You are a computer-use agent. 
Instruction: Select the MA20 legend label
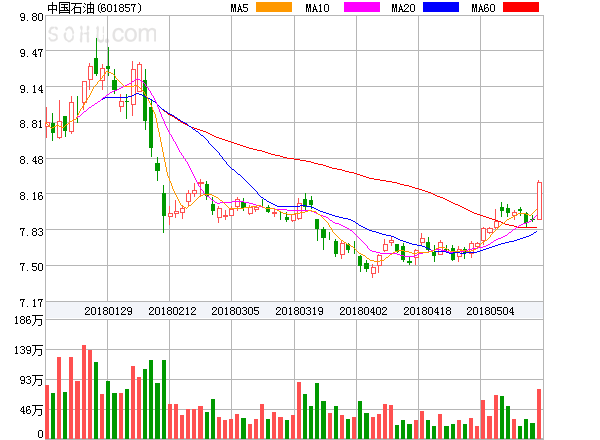click(403, 8)
